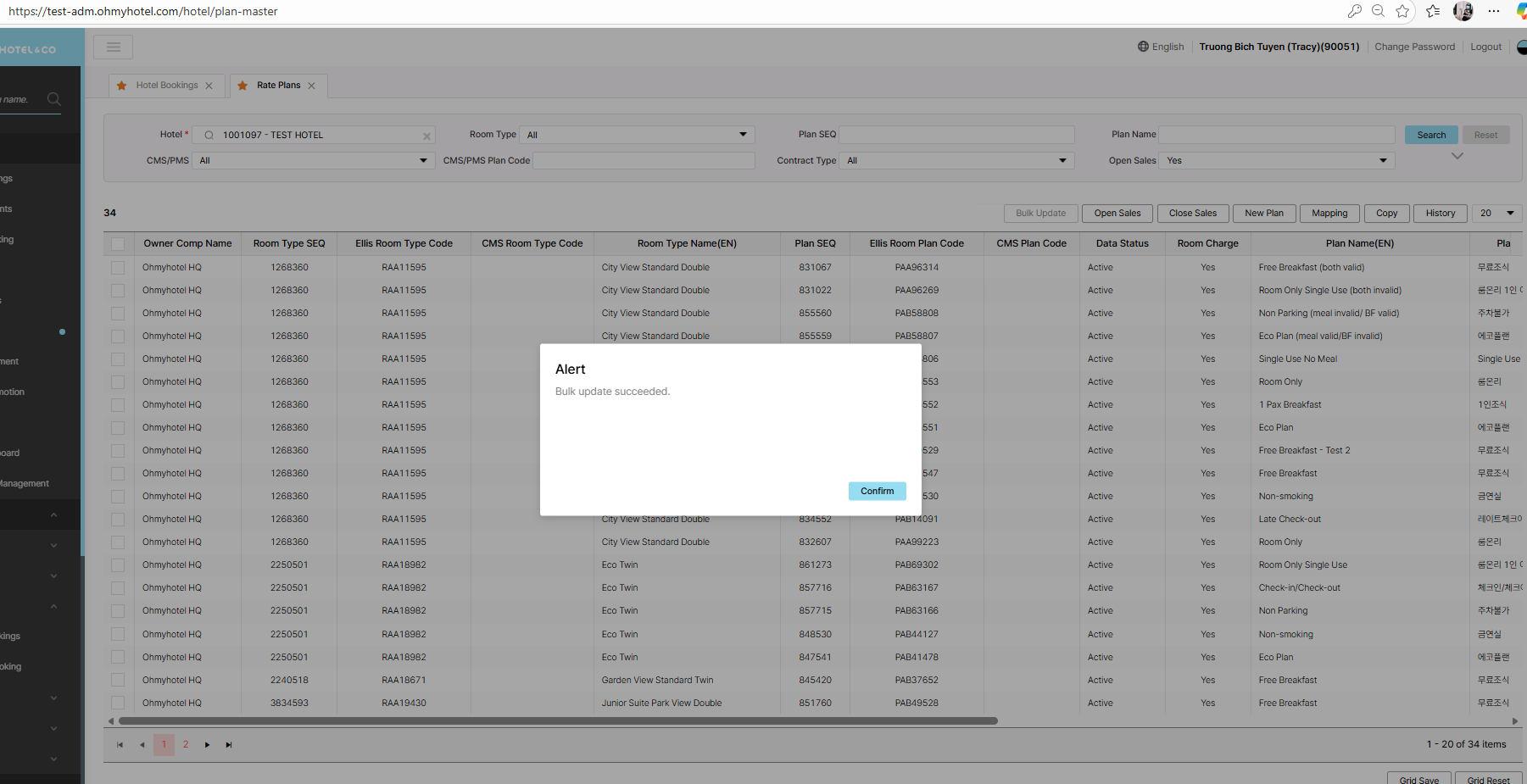Switch to the Hotel Bookings tab
1527x784 pixels.
[x=167, y=86]
